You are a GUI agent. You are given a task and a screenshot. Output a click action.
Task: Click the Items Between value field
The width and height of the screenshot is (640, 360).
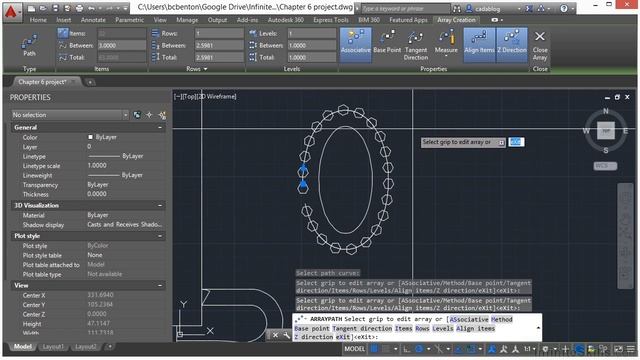click(122, 45)
